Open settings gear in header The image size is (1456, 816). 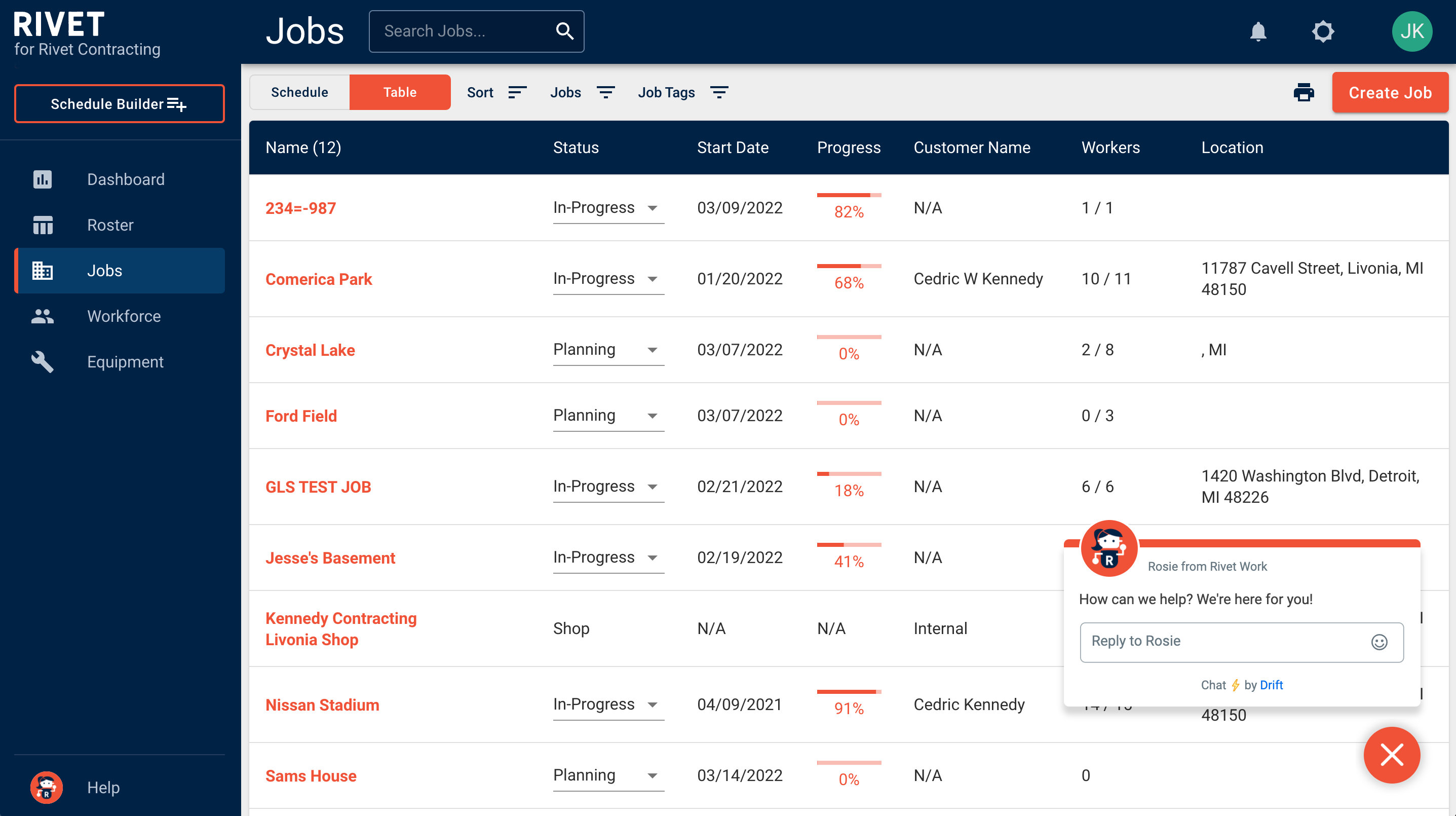1323,31
